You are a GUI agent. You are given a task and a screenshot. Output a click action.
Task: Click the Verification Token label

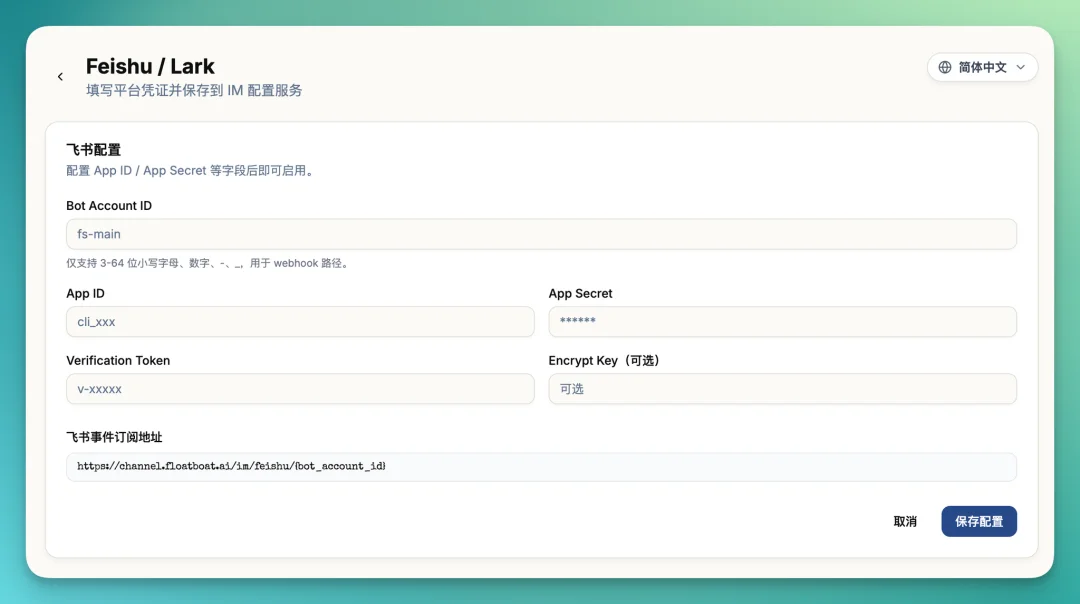[118, 361]
